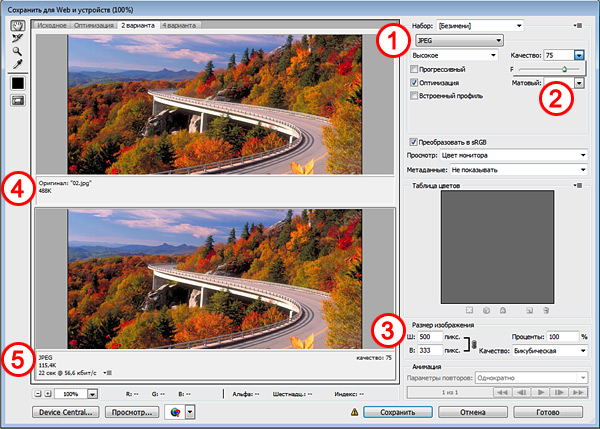600x429 pixels.
Task: Click the Сохранить button
Action: tap(398, 412)
